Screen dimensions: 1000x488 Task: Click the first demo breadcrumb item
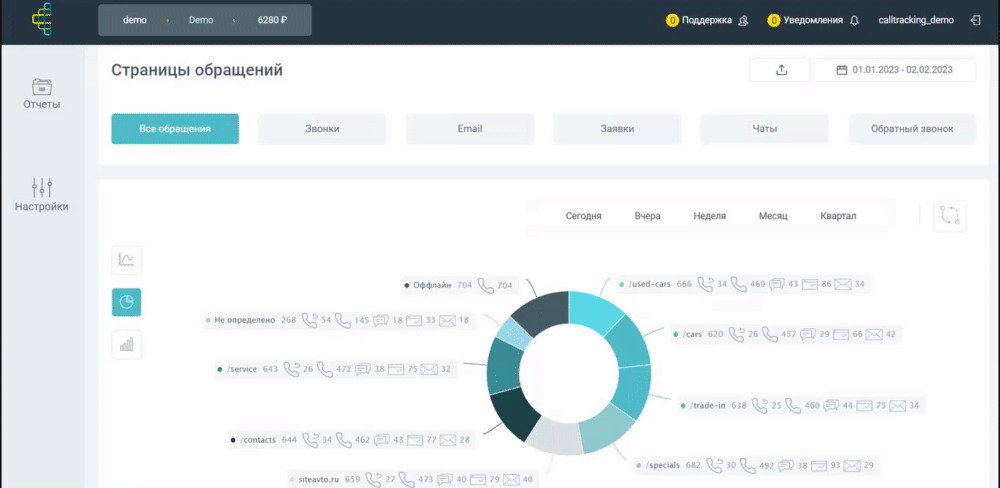135,20
